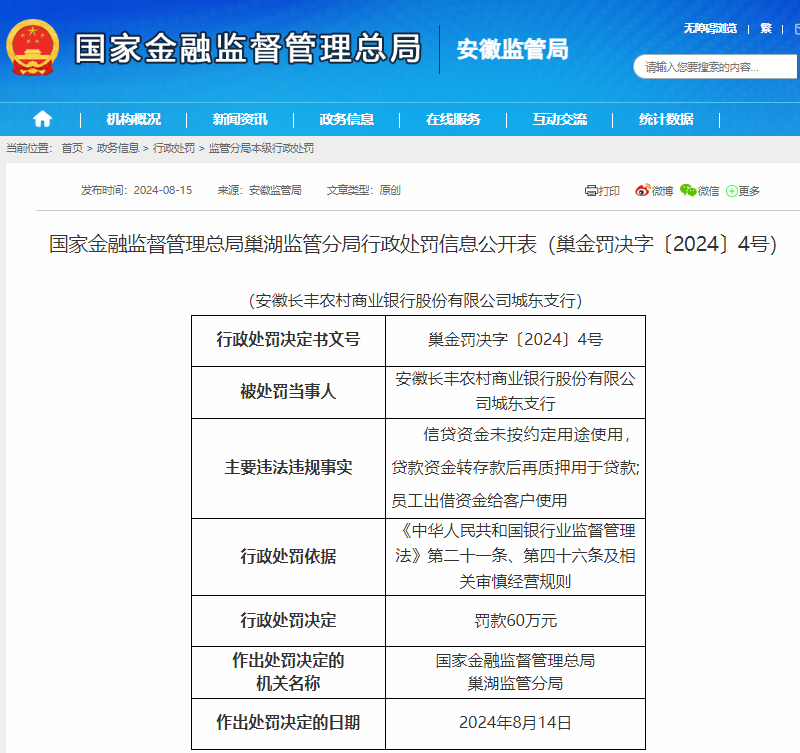Open the 机构概况 menu
Screen dimensions: 800x753
tap(134, 119)
